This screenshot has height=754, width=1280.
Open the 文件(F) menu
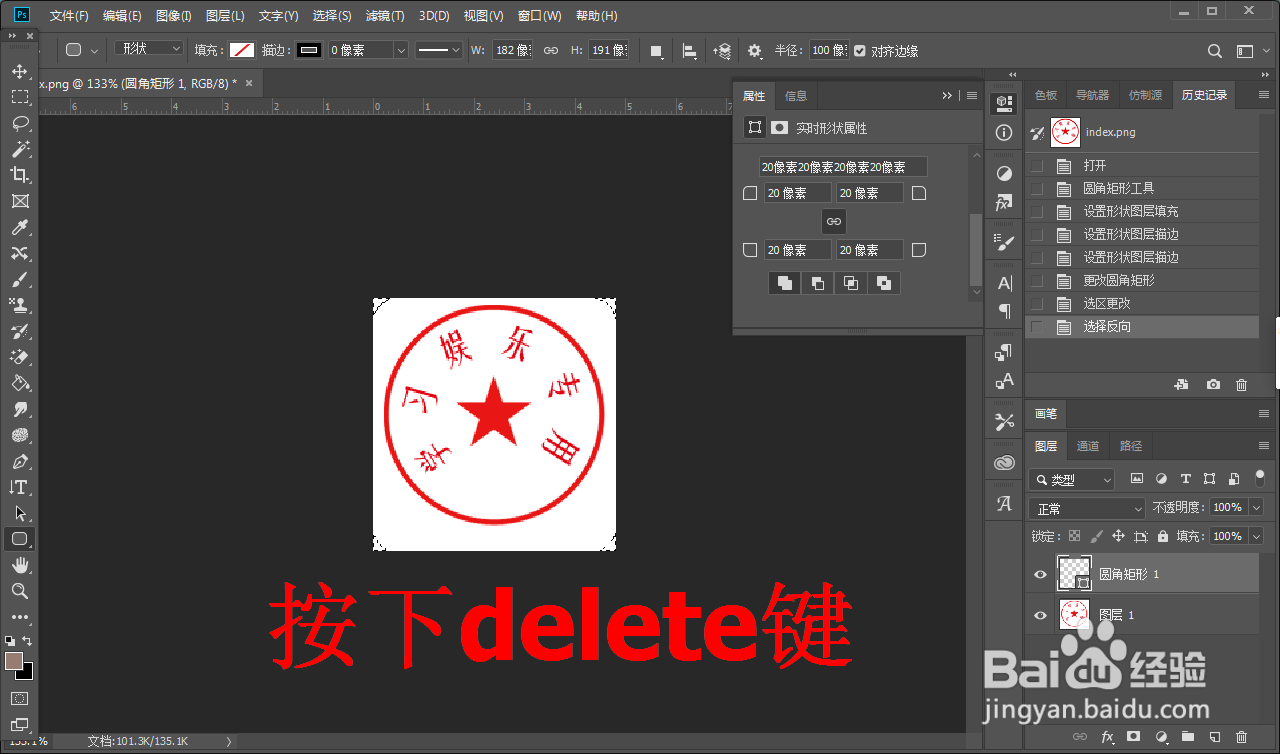[69, 16]
